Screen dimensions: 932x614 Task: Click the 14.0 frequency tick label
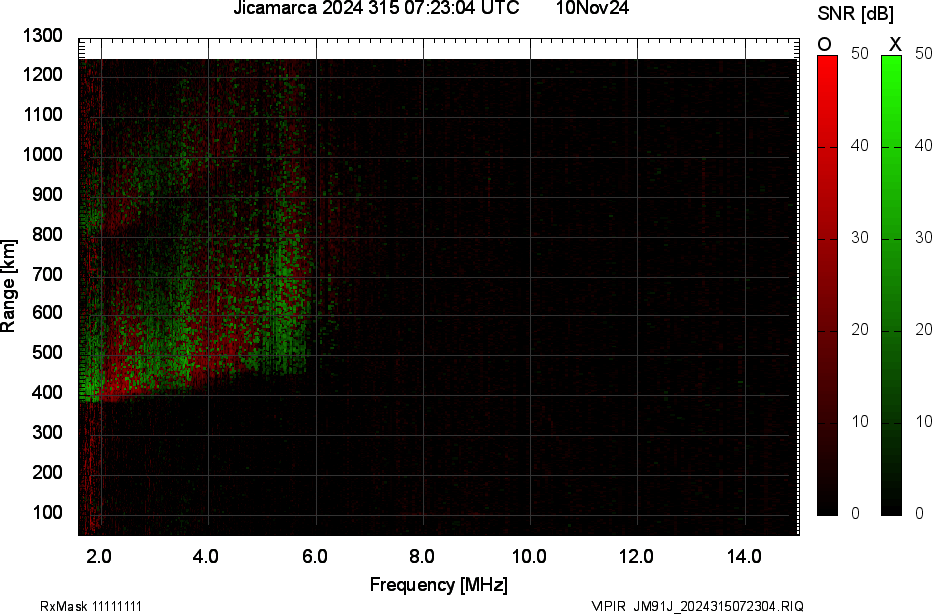(744, 556)
